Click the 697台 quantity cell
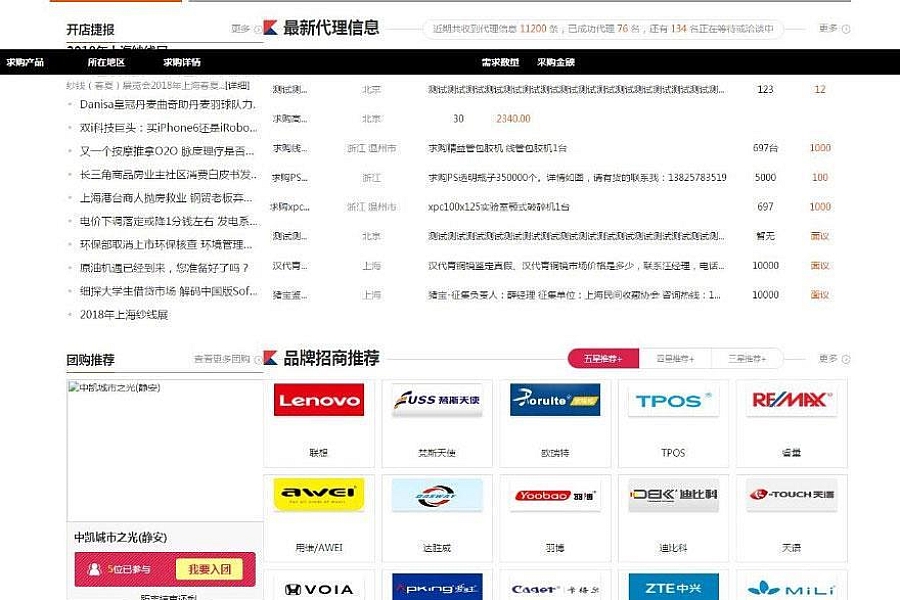 (x=766, y=148)
